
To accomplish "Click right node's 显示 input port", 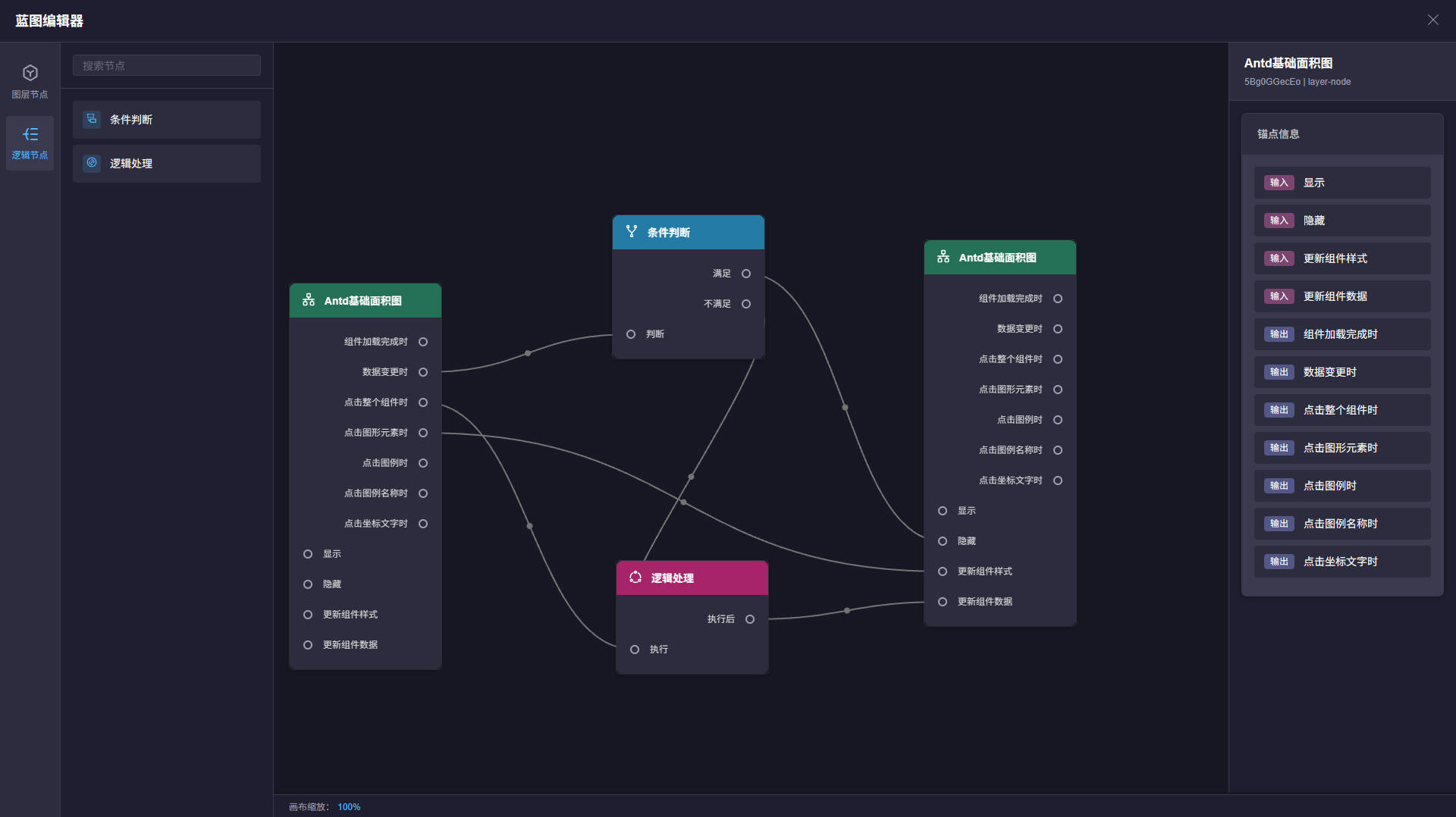I will click(x=943, y=511).
